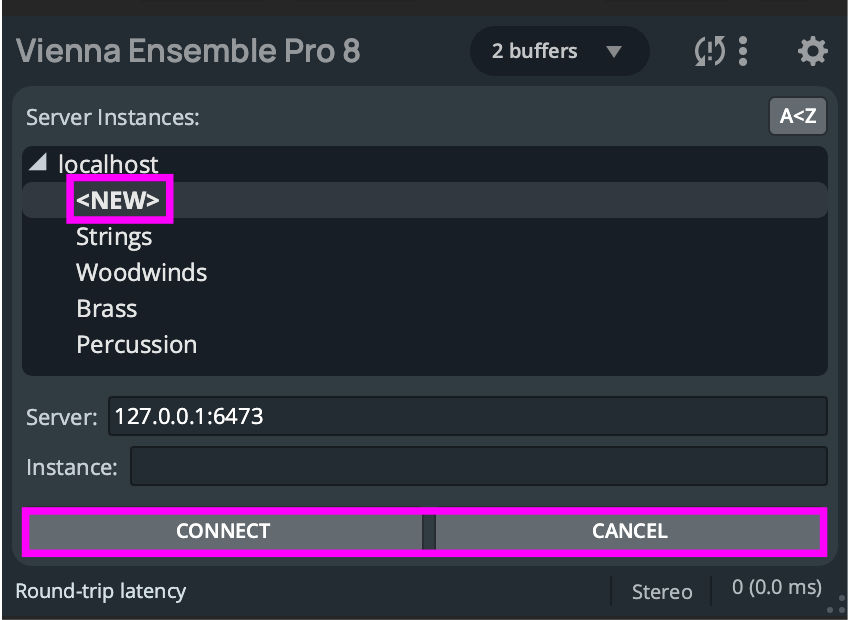This screenshot has width=848, height=620.
Task: Collapse the localhost tree node
Action: [x=38, y=163]
